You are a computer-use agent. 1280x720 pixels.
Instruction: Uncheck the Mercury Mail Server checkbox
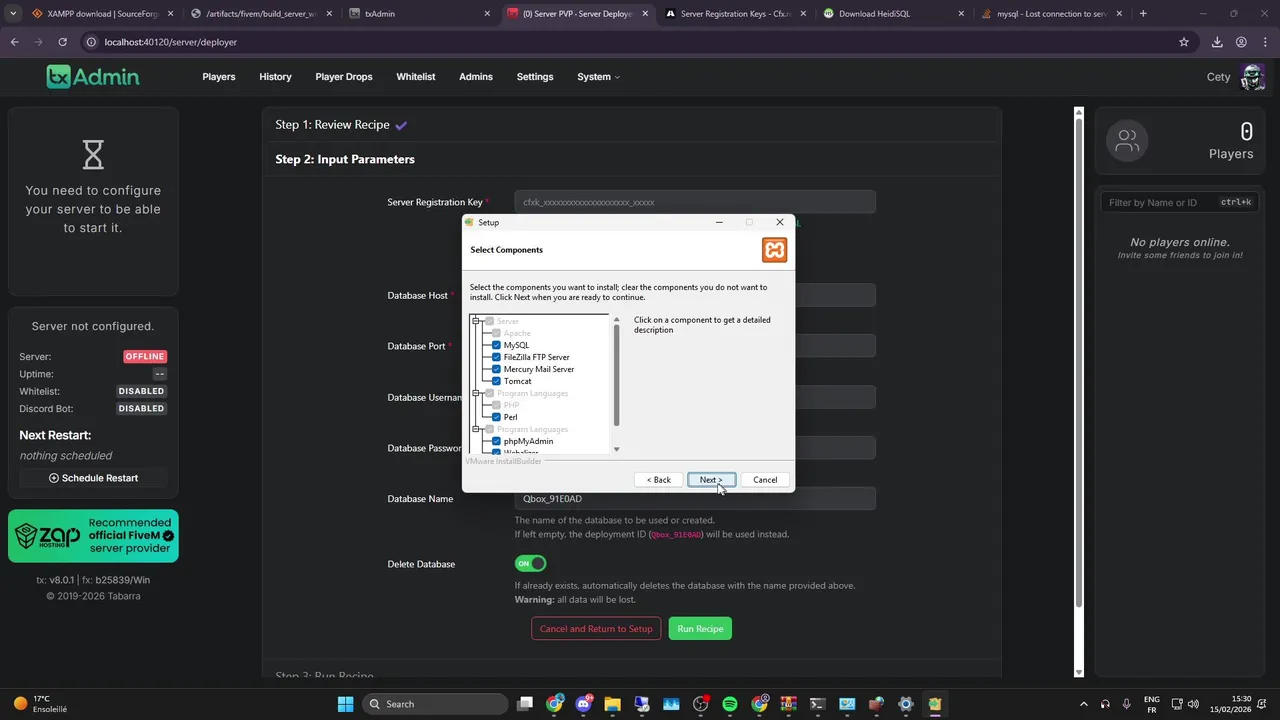point(496,369)
